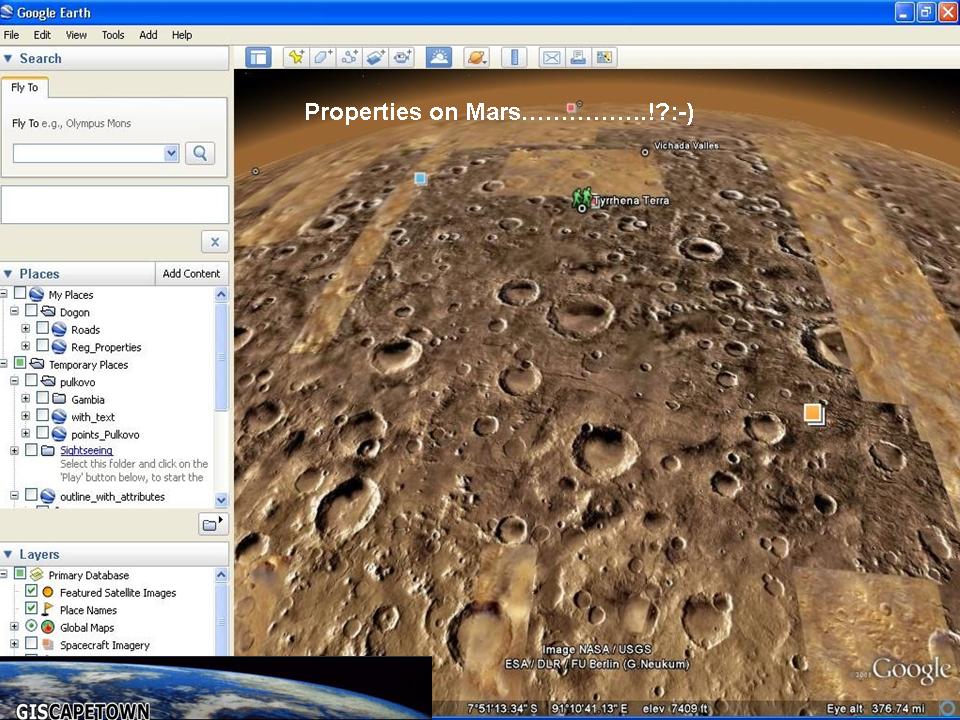
Task: Click the search magnifier button
Action: tap(200, 153)
